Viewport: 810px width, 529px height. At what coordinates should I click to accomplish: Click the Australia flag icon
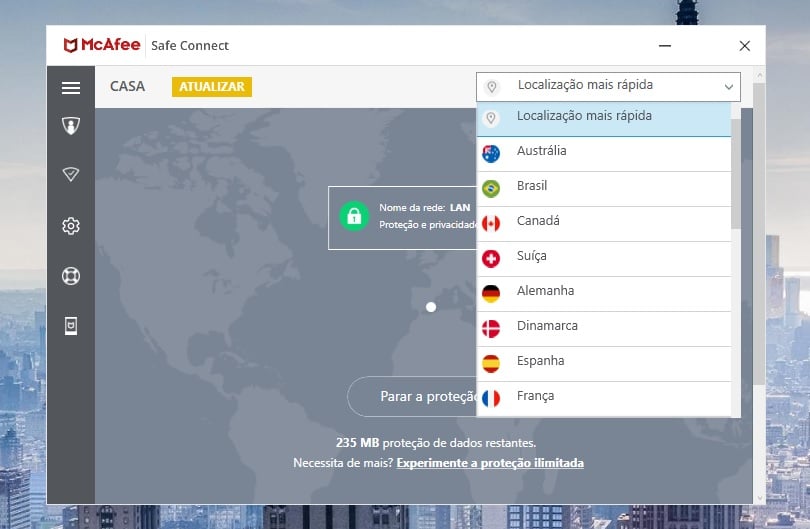click(x=491, y=153)
